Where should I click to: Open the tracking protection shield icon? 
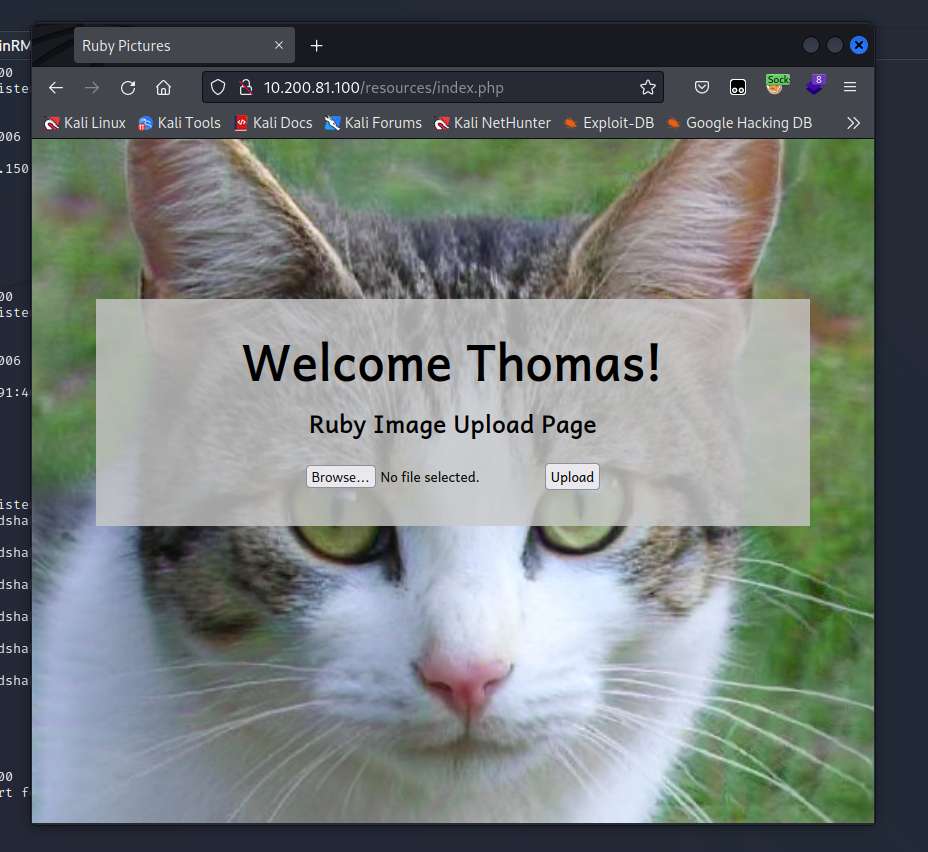(x=218, y=88)
